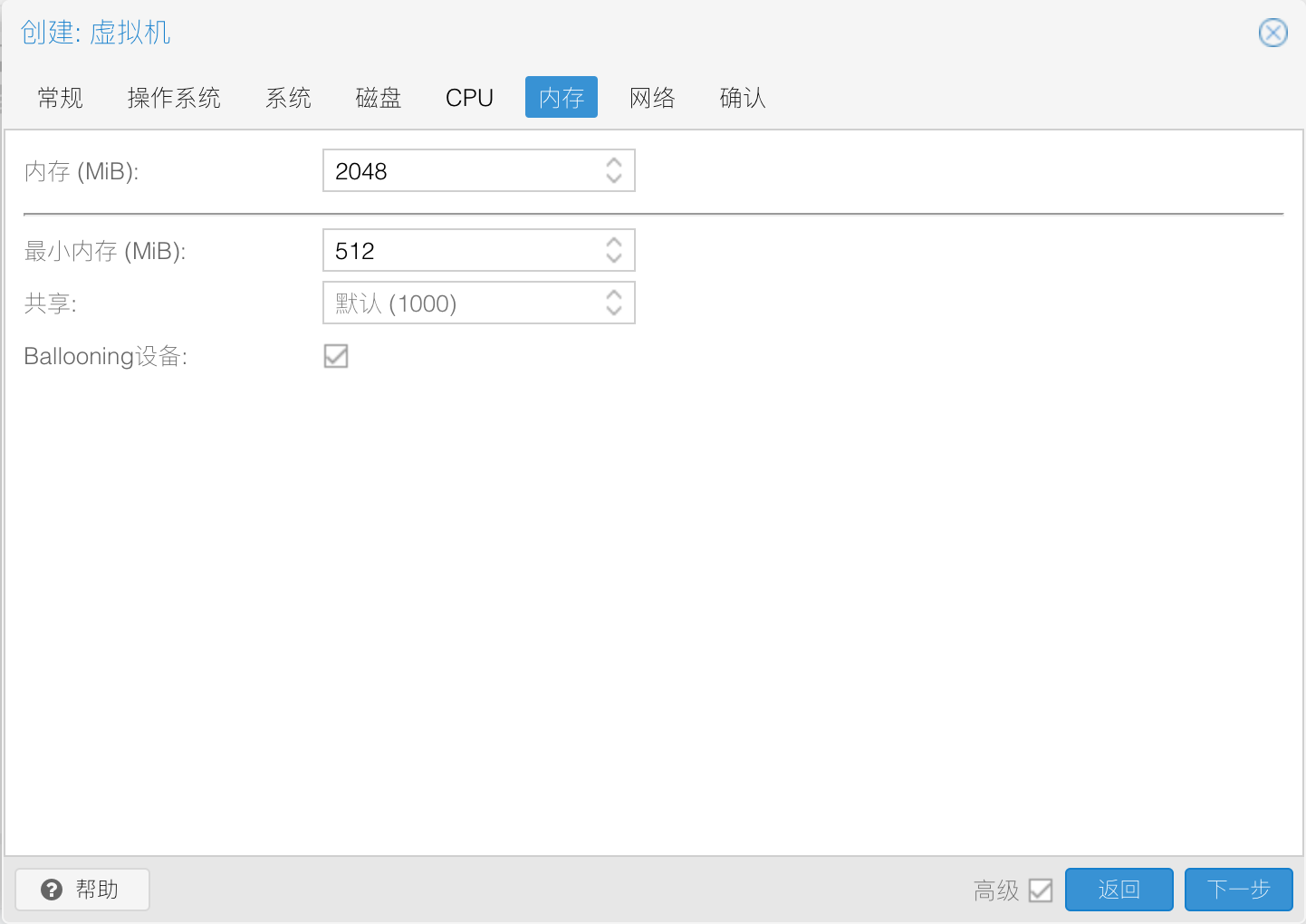The image size is (1306, 924).
Task: Go to the 系统 tab
Action: click(288, 98)
